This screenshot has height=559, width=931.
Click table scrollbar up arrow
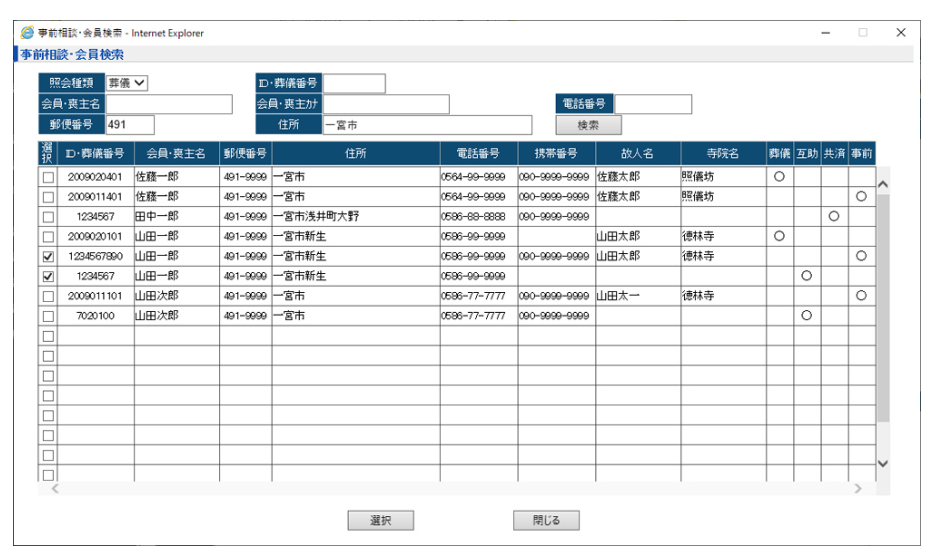tap(882, 185)
